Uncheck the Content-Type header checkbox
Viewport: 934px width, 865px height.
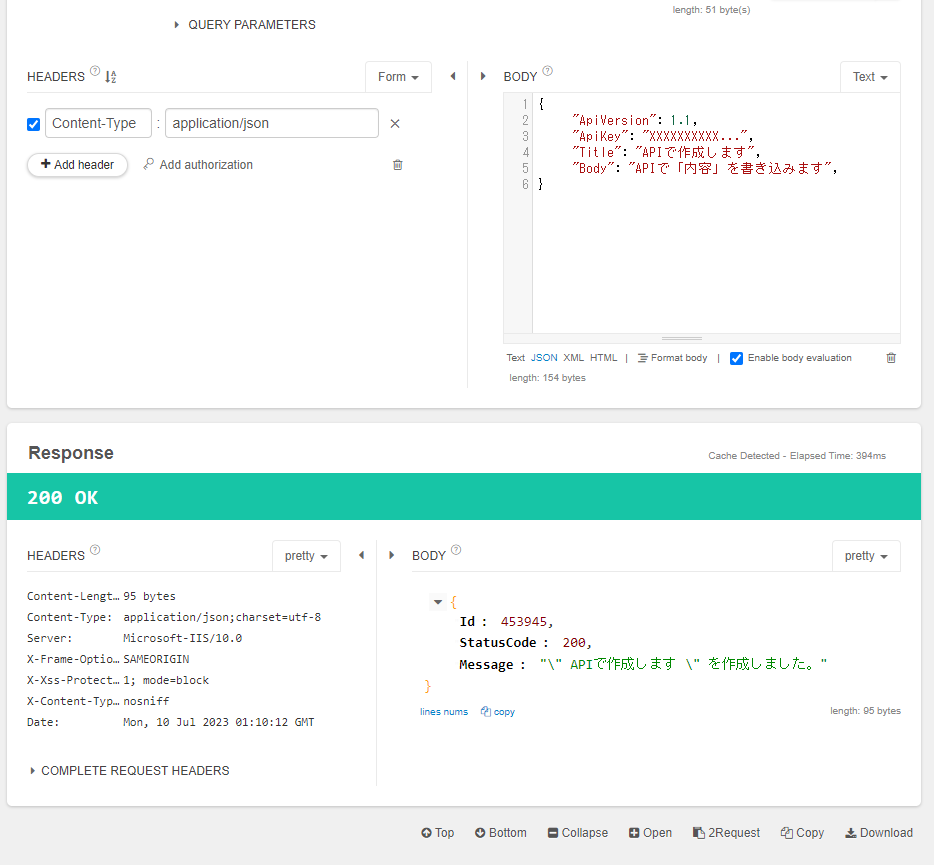pyautogui.click(x=33, y=124)
